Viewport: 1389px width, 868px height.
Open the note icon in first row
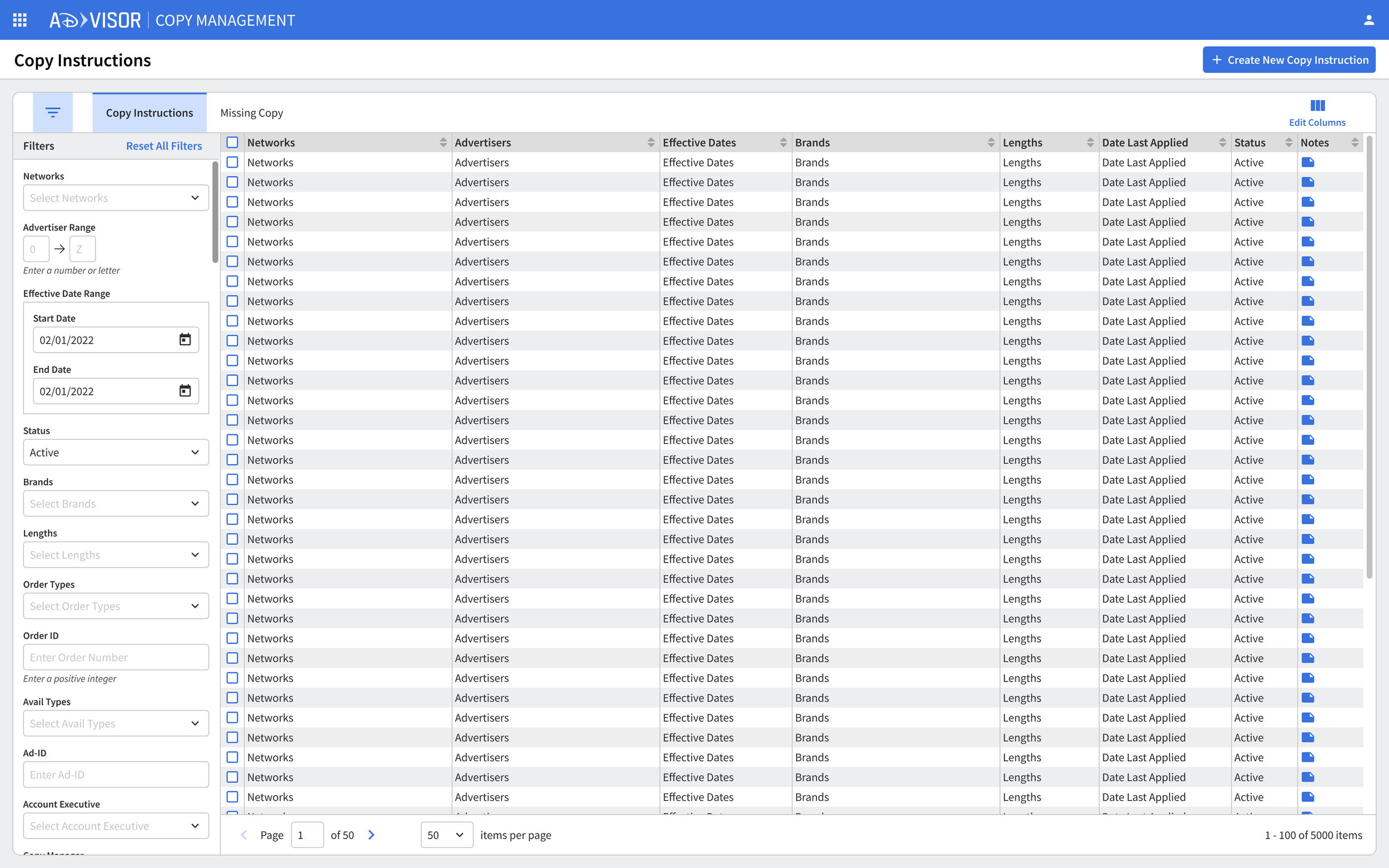[x=1307, y=163]
